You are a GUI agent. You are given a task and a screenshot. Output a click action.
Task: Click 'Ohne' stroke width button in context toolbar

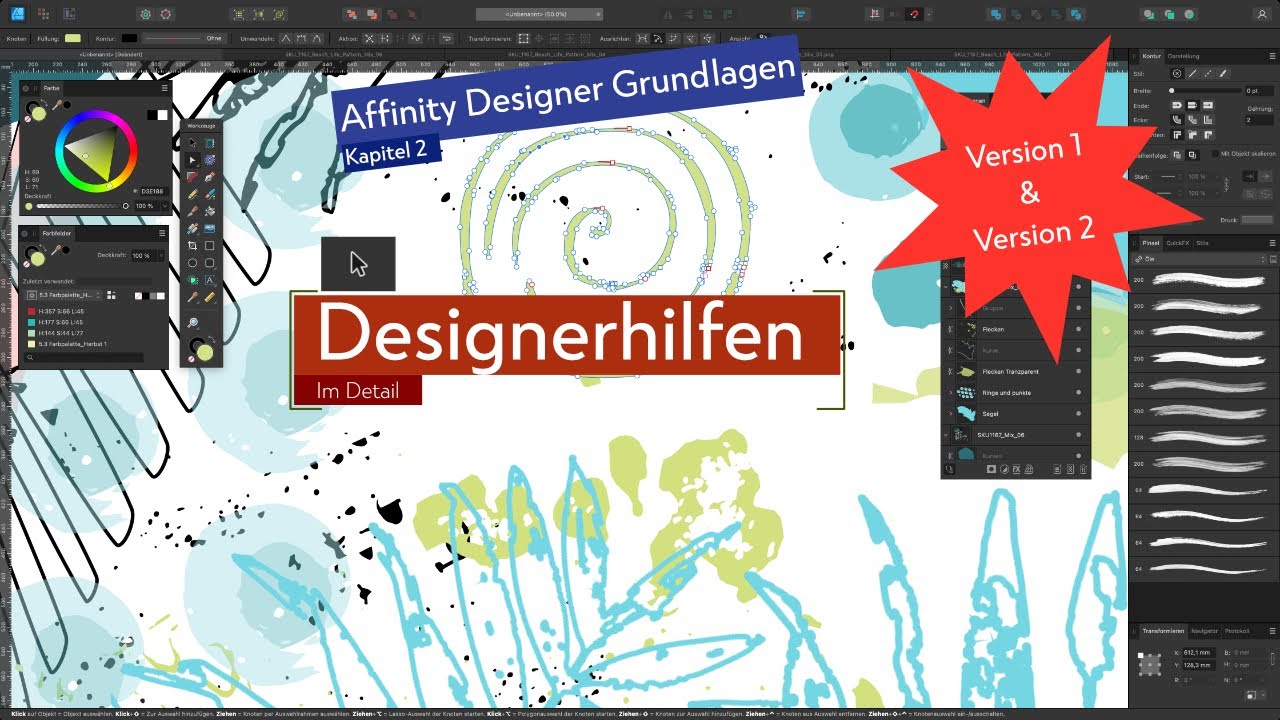click(214, 38)
